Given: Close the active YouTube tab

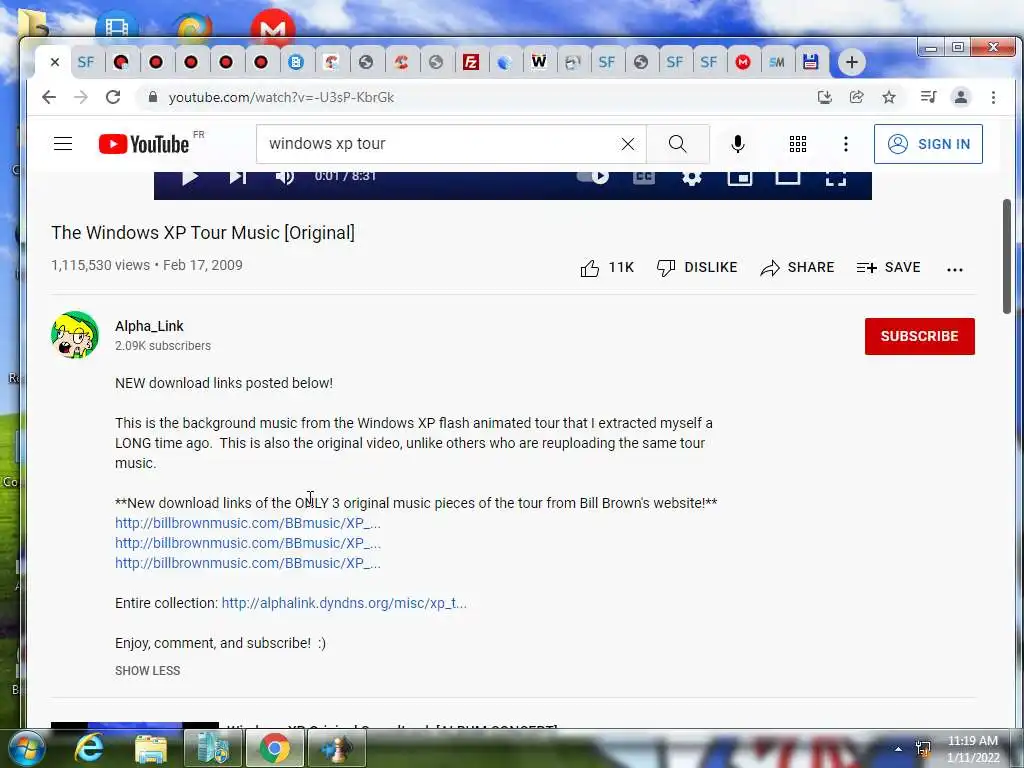Looking at the screenshot, I should pyautogui.click(x=55, y=62).
